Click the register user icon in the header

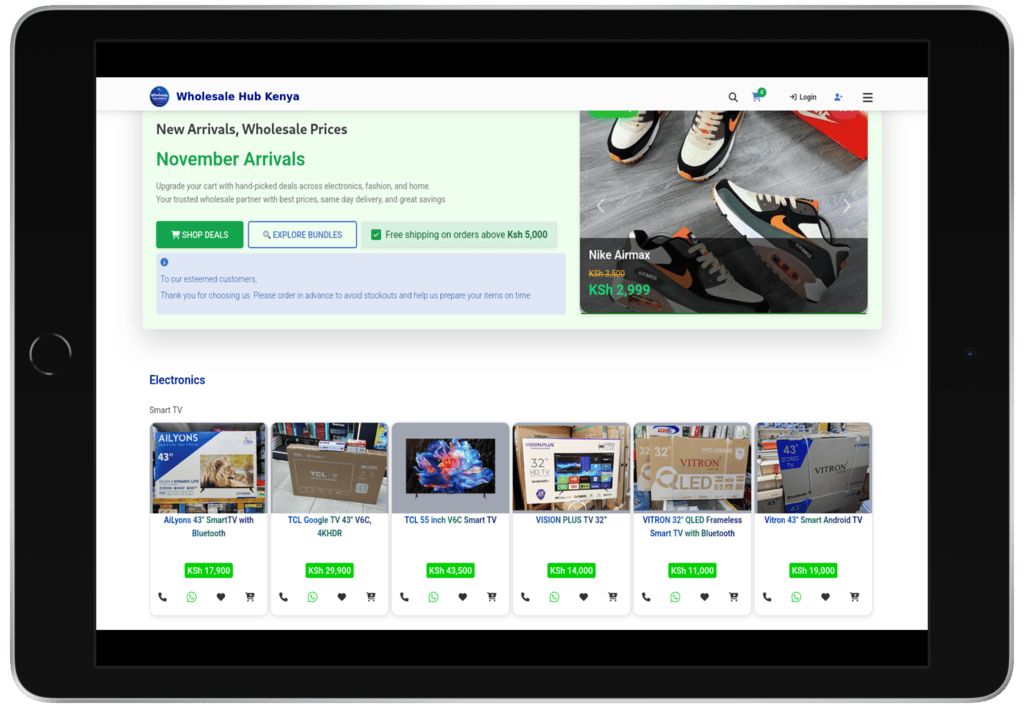click(x=838, y=97)
